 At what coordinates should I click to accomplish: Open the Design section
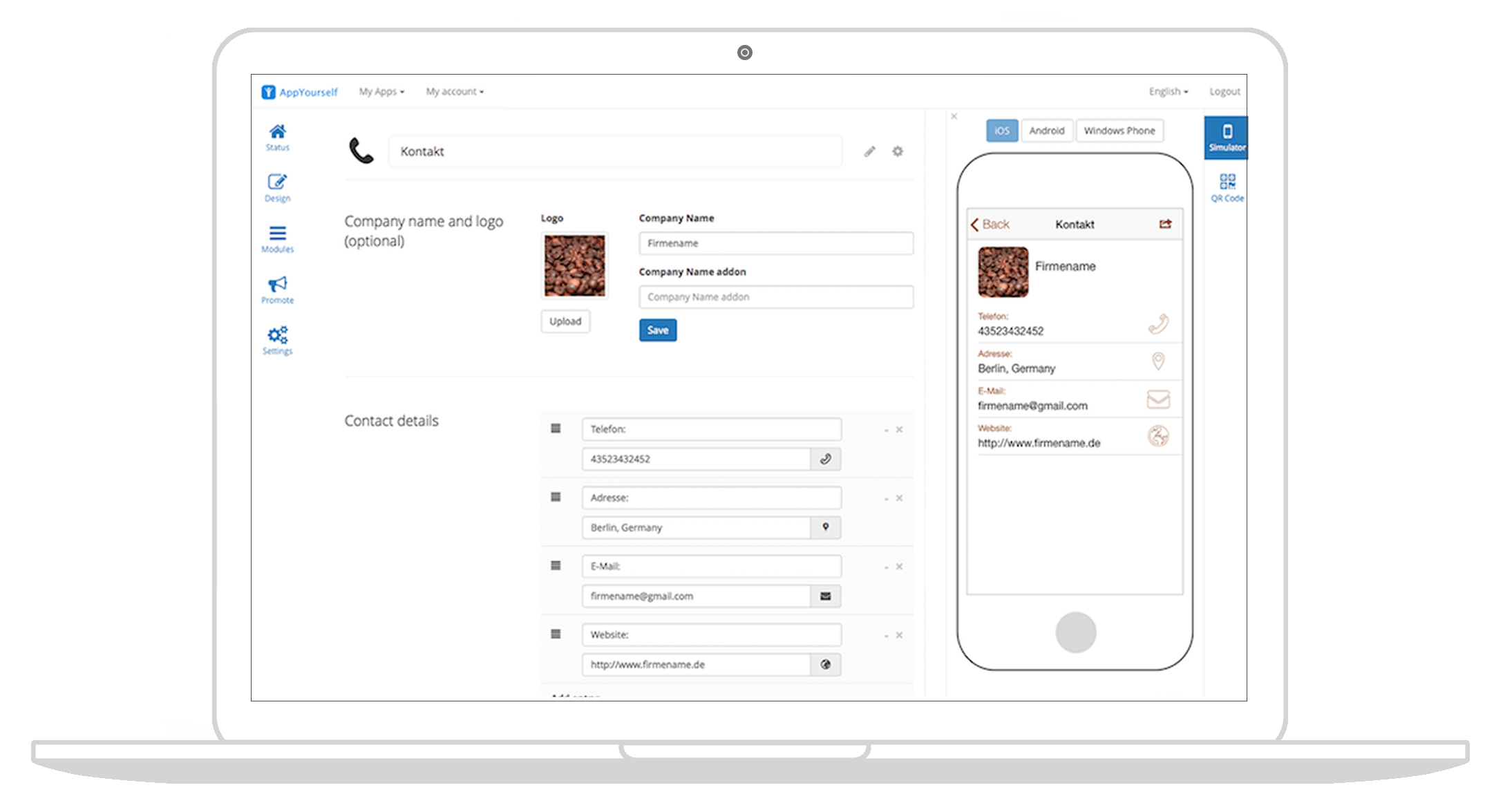click(x=277, y=188)
